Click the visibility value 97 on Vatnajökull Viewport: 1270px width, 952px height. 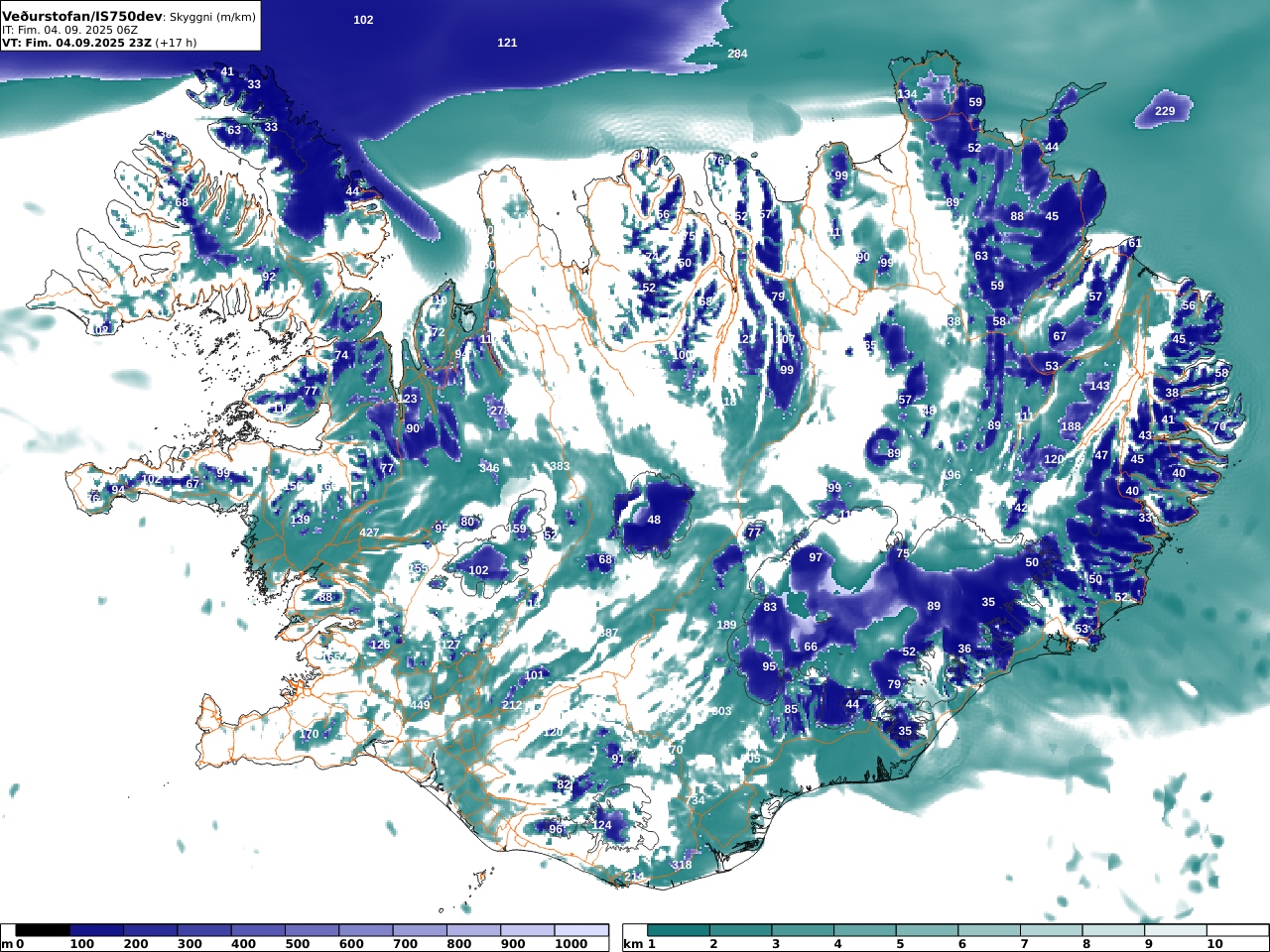816,557
